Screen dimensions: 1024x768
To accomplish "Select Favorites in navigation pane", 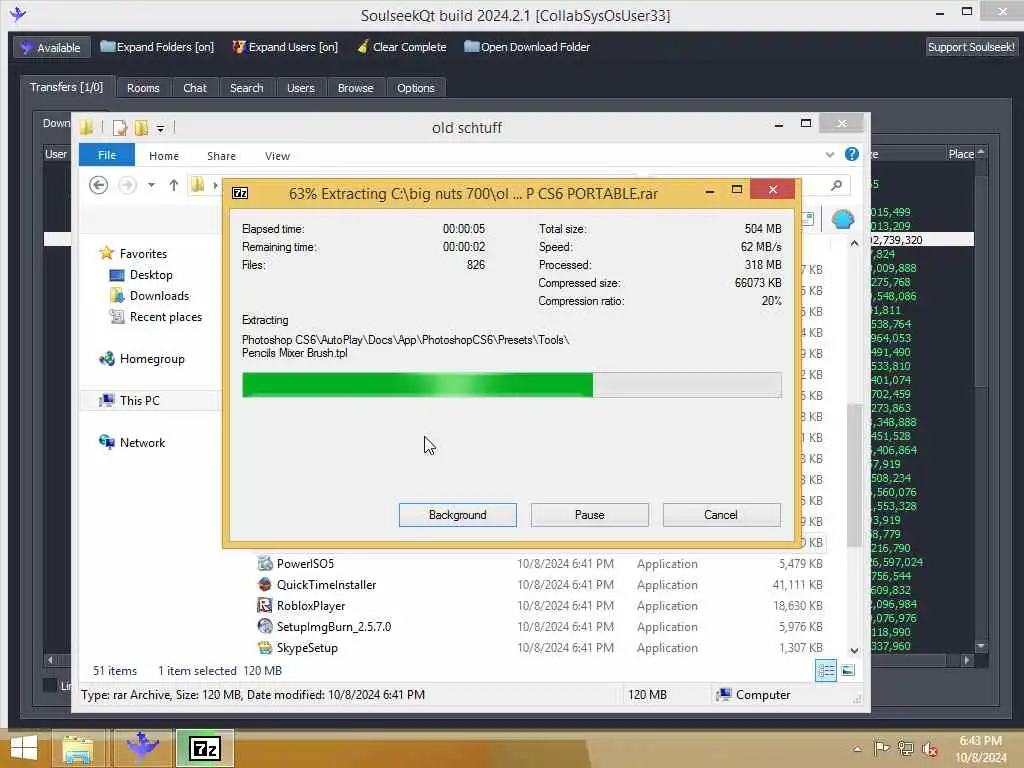I will tap(143, 253).
